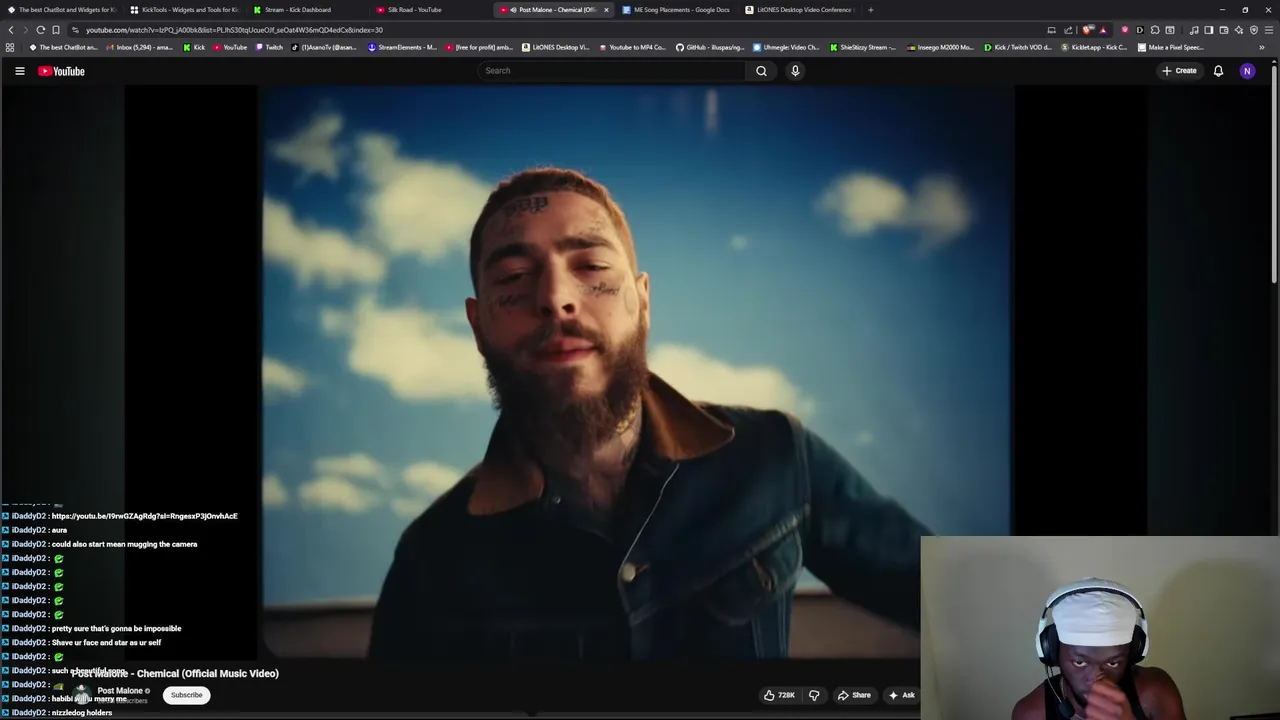The width and height of the screenshot is (1280, 720).
Task: Go to YouTube home via logo
Action: (61, 71)
